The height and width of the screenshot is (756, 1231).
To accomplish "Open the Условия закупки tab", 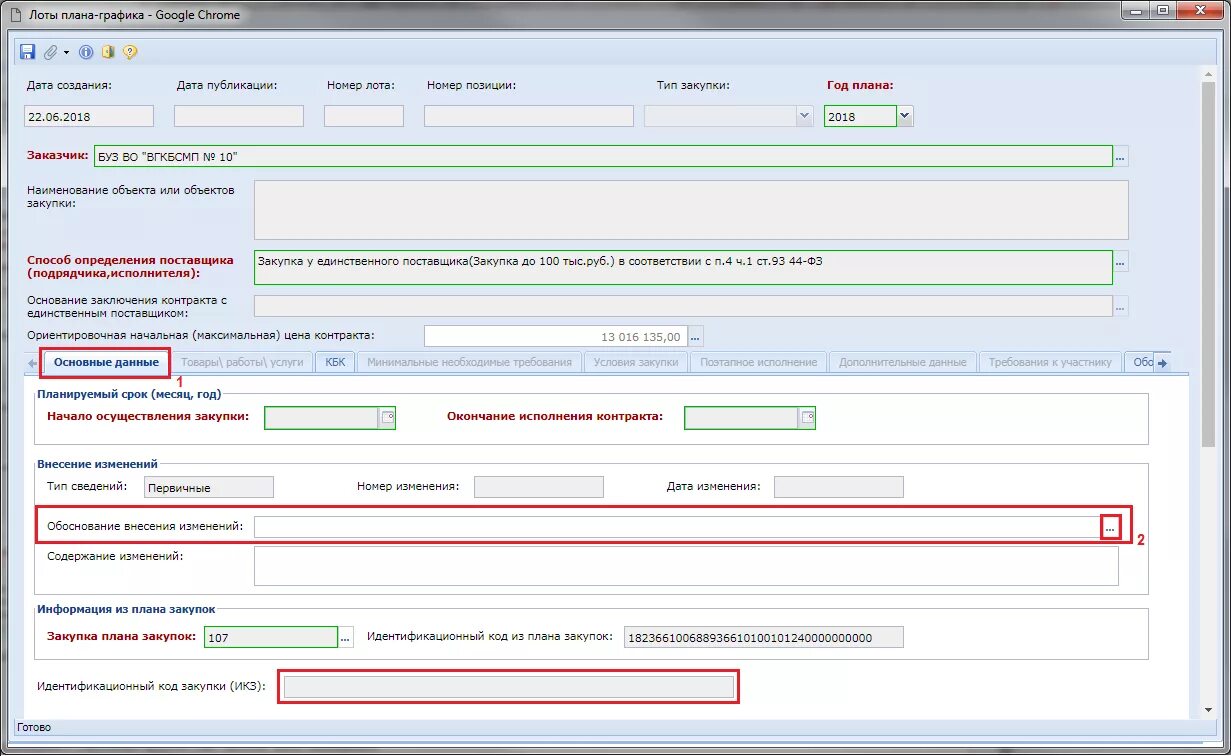I will click(636, 362).
